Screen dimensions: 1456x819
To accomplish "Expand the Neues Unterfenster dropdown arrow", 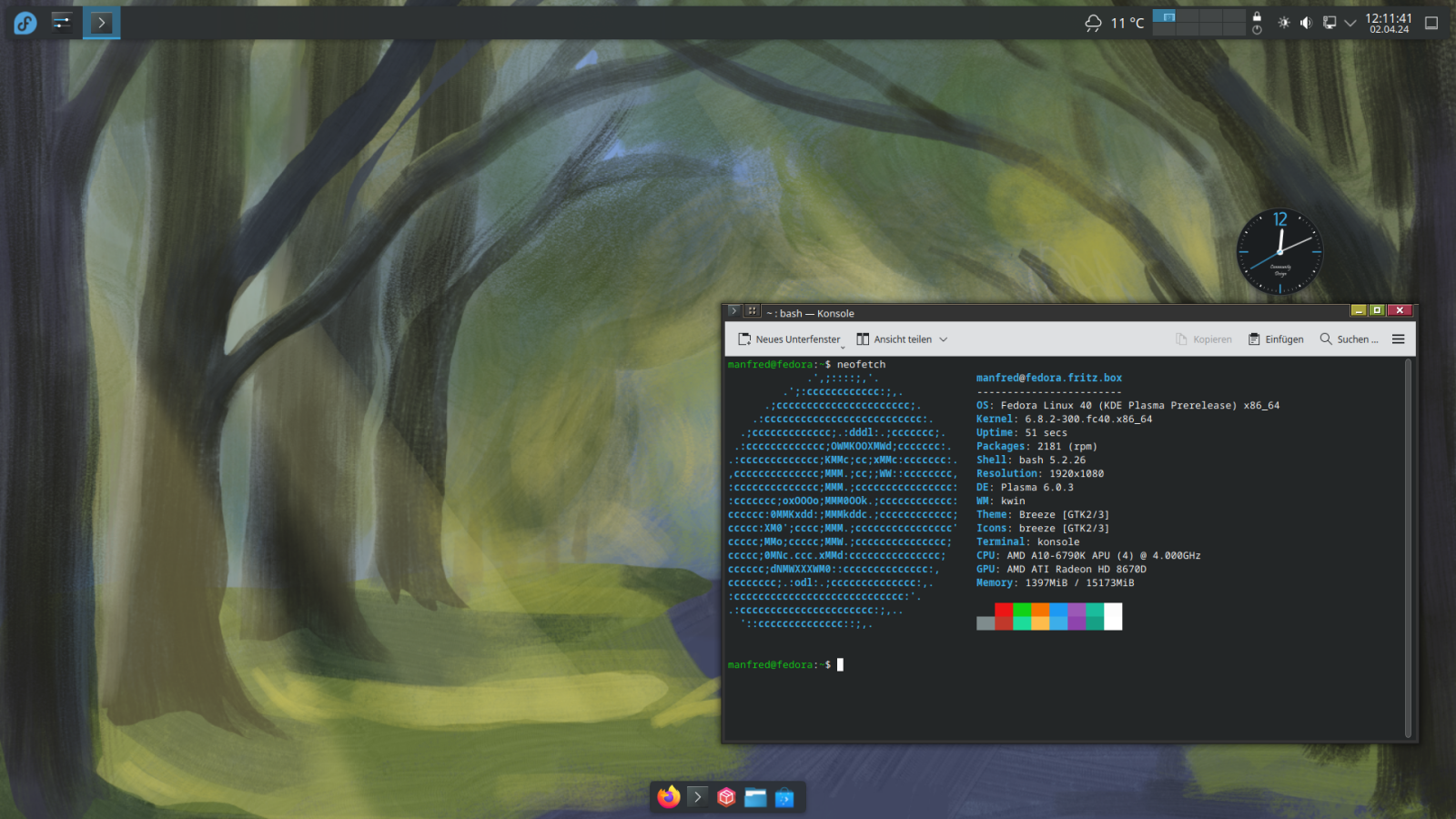I will pos(843,346).
